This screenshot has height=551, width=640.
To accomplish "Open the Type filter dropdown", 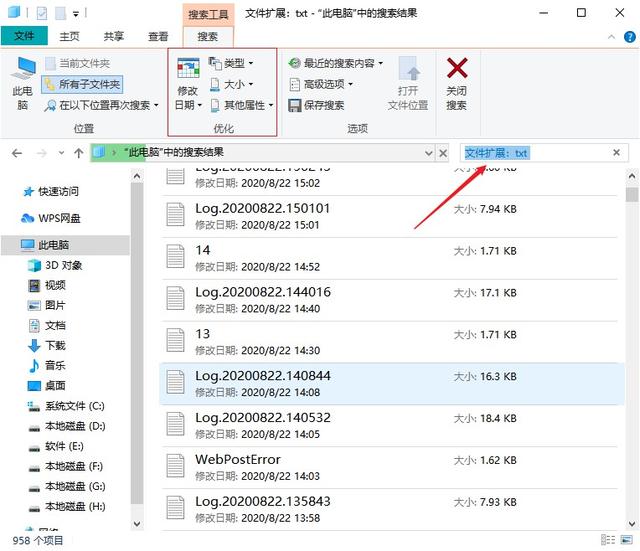I will 231,63.
